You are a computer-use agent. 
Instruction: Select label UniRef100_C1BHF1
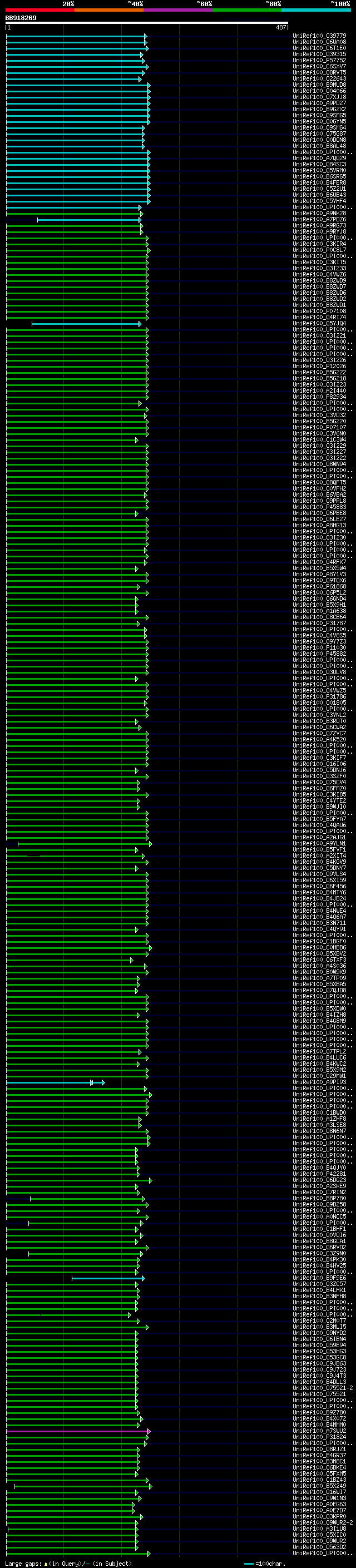pyautogui.click(x=319, y=1228)
